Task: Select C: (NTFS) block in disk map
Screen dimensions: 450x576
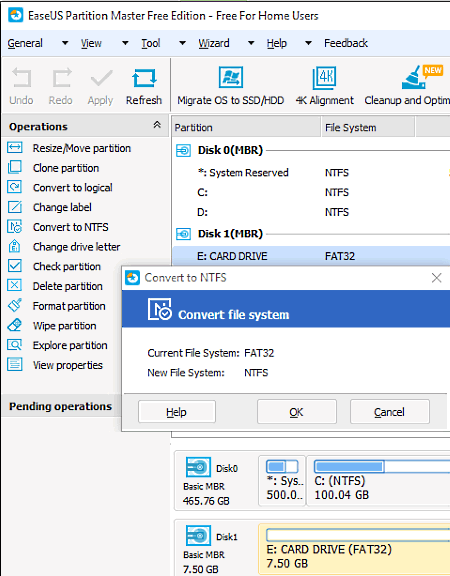Action: [x=378, y=480]
